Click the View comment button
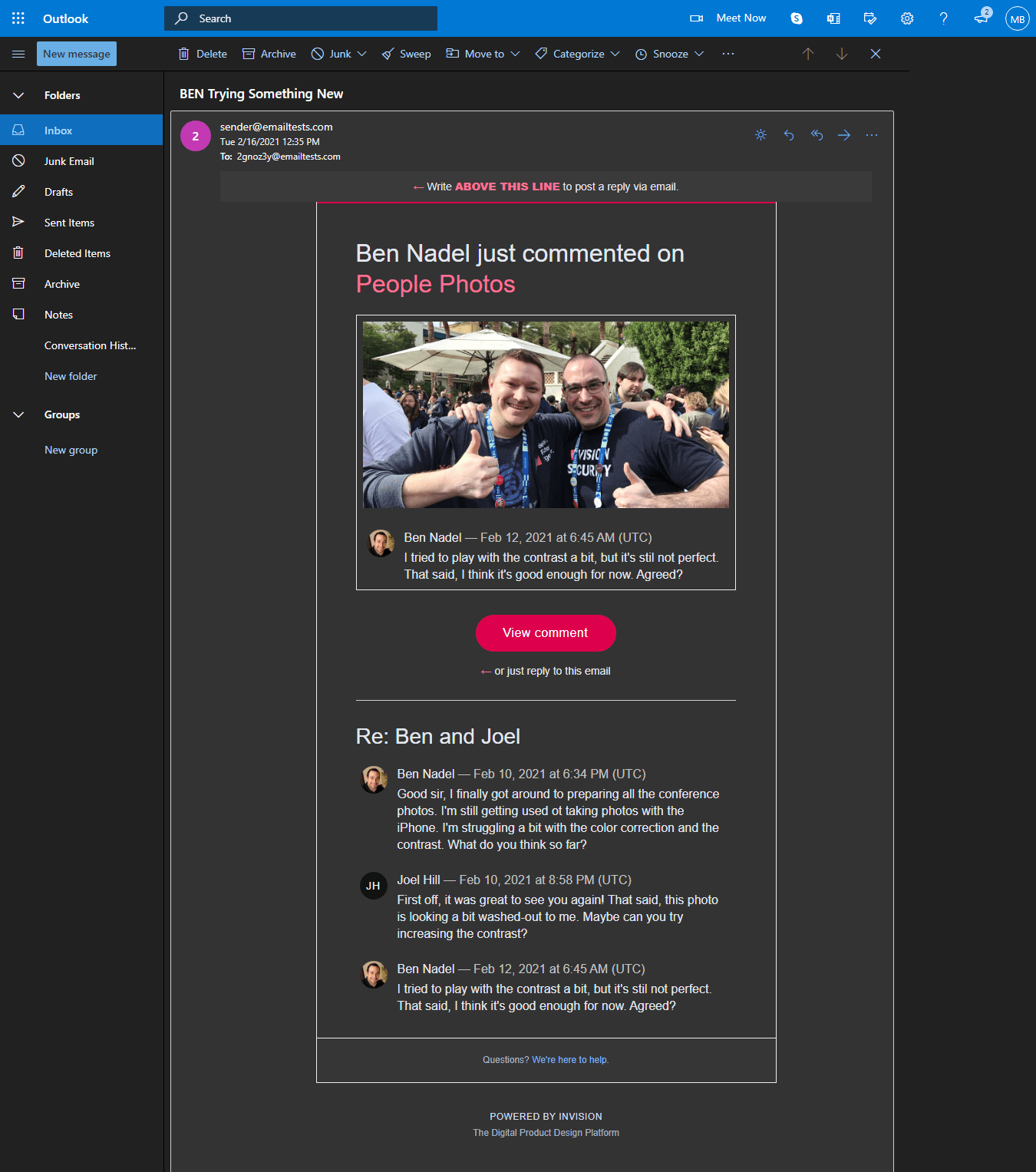1036x1172 pixels. 546,632
